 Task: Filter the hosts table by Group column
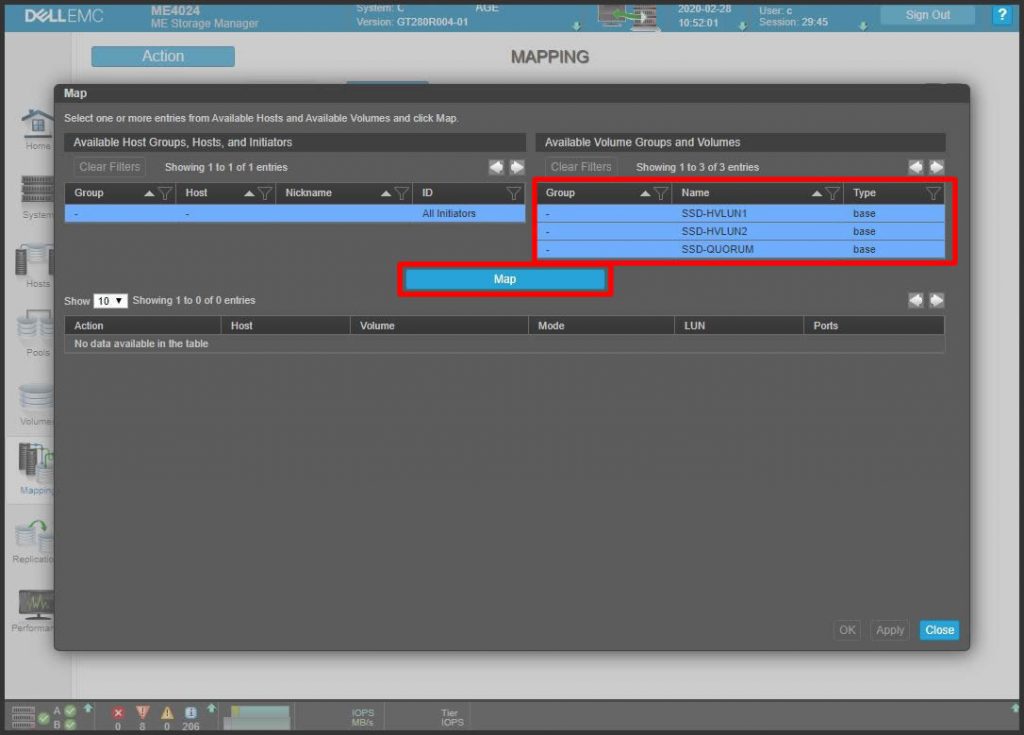[165, 193]
